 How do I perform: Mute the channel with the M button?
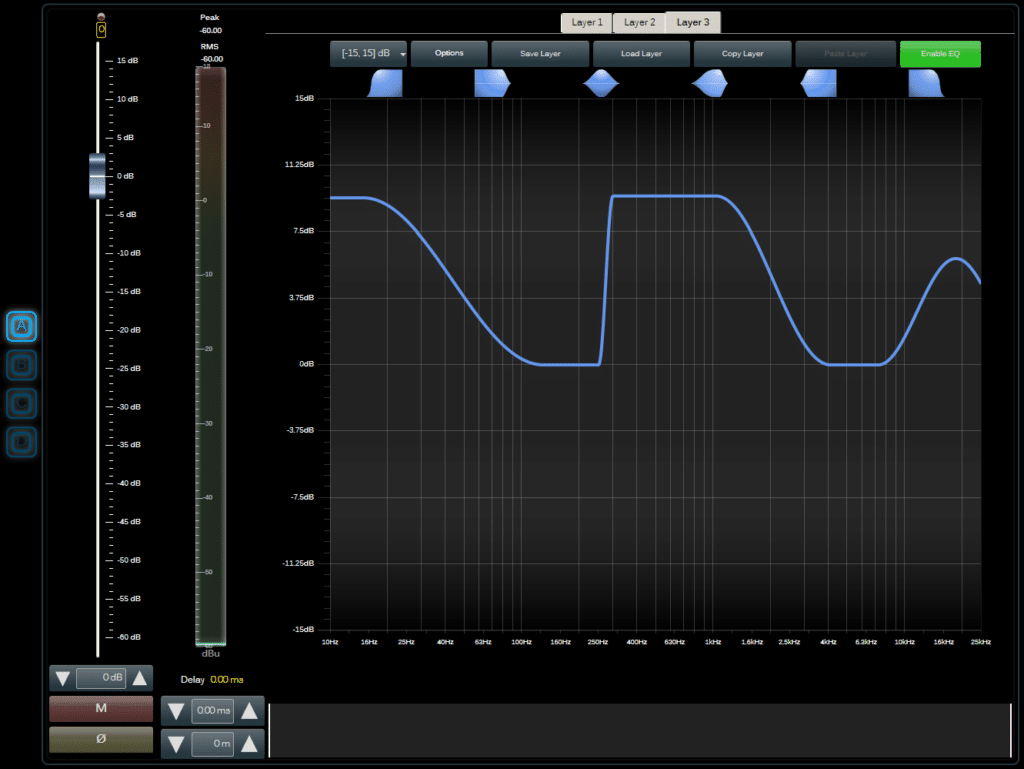pos(101,709)
